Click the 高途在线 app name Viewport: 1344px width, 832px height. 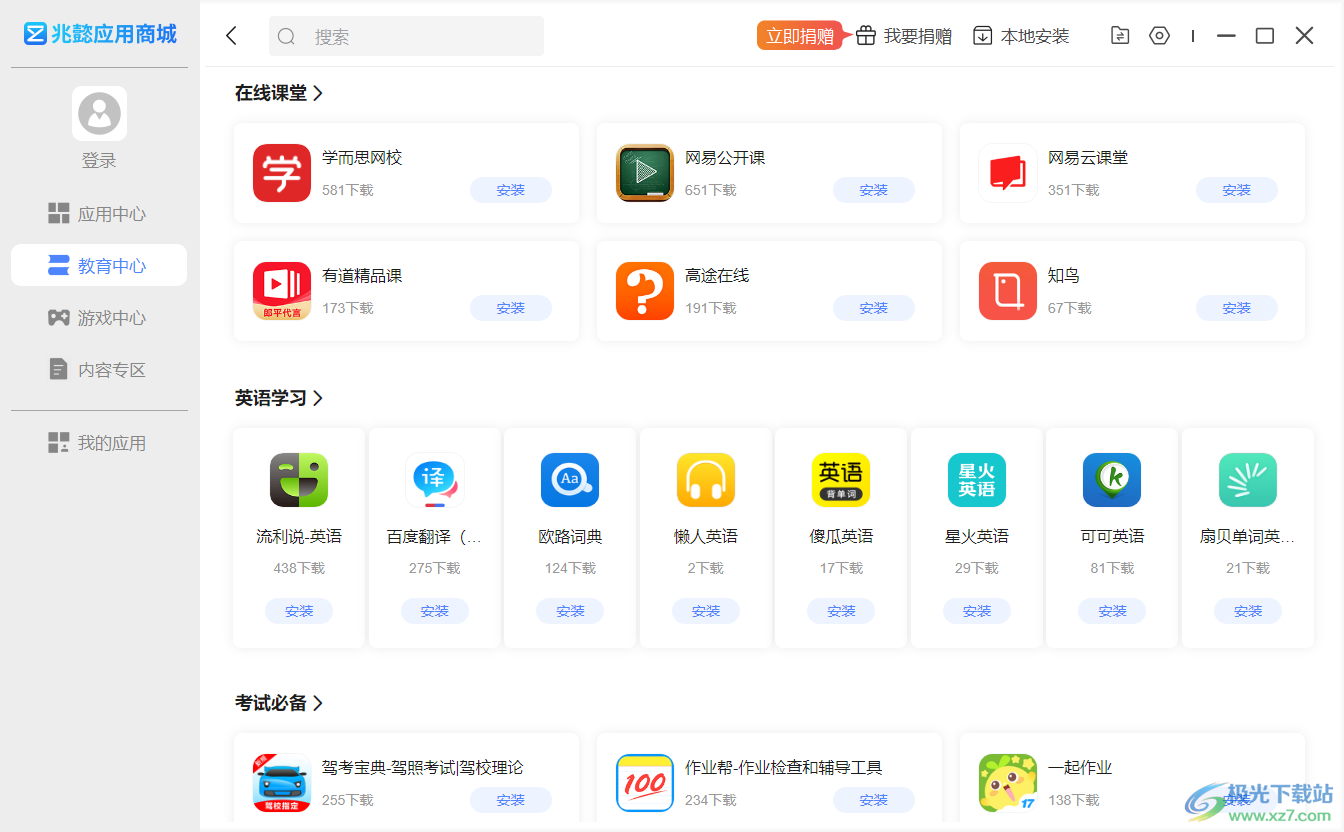(717, 276)
